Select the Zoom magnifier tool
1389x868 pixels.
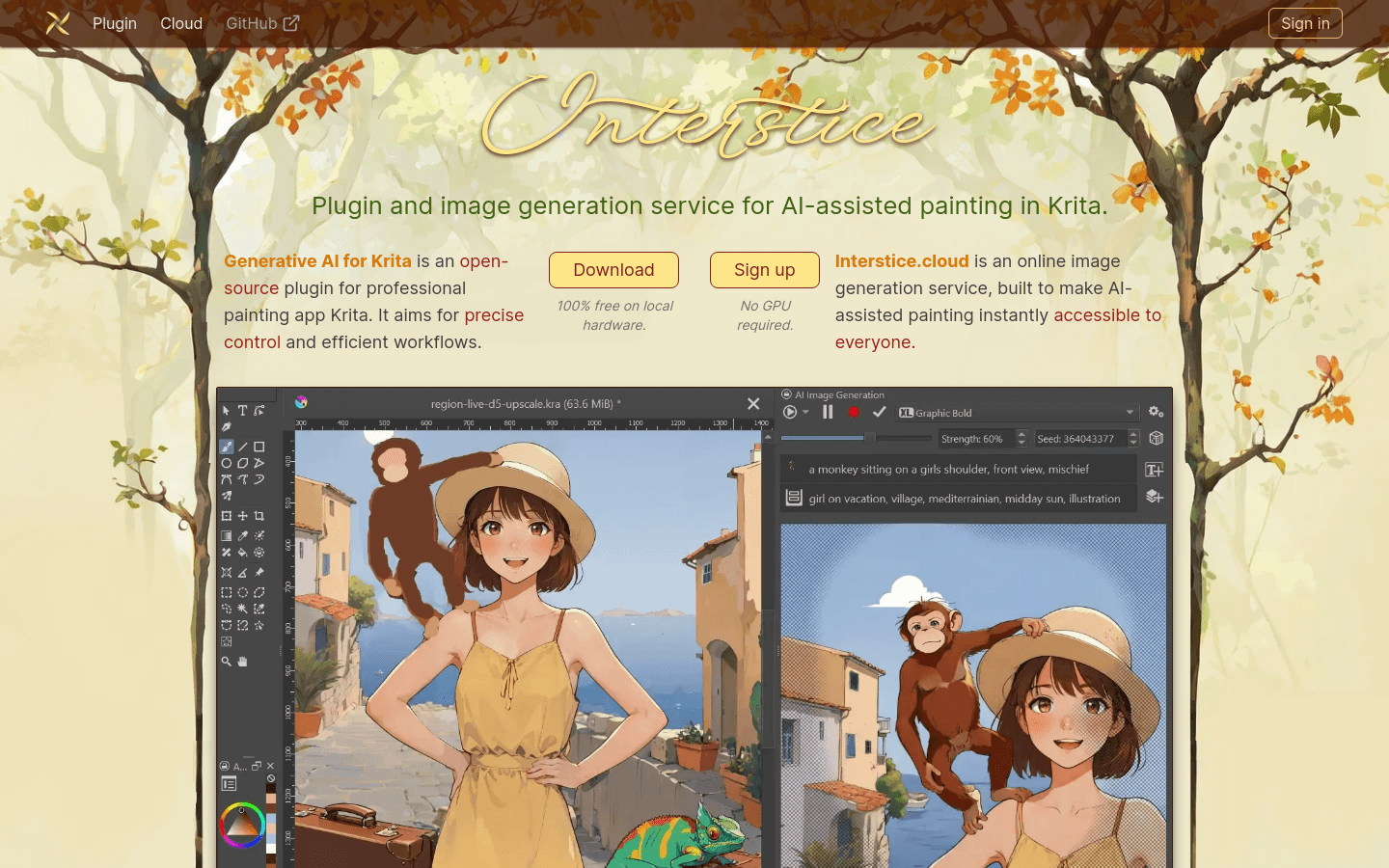coord(227,662)
